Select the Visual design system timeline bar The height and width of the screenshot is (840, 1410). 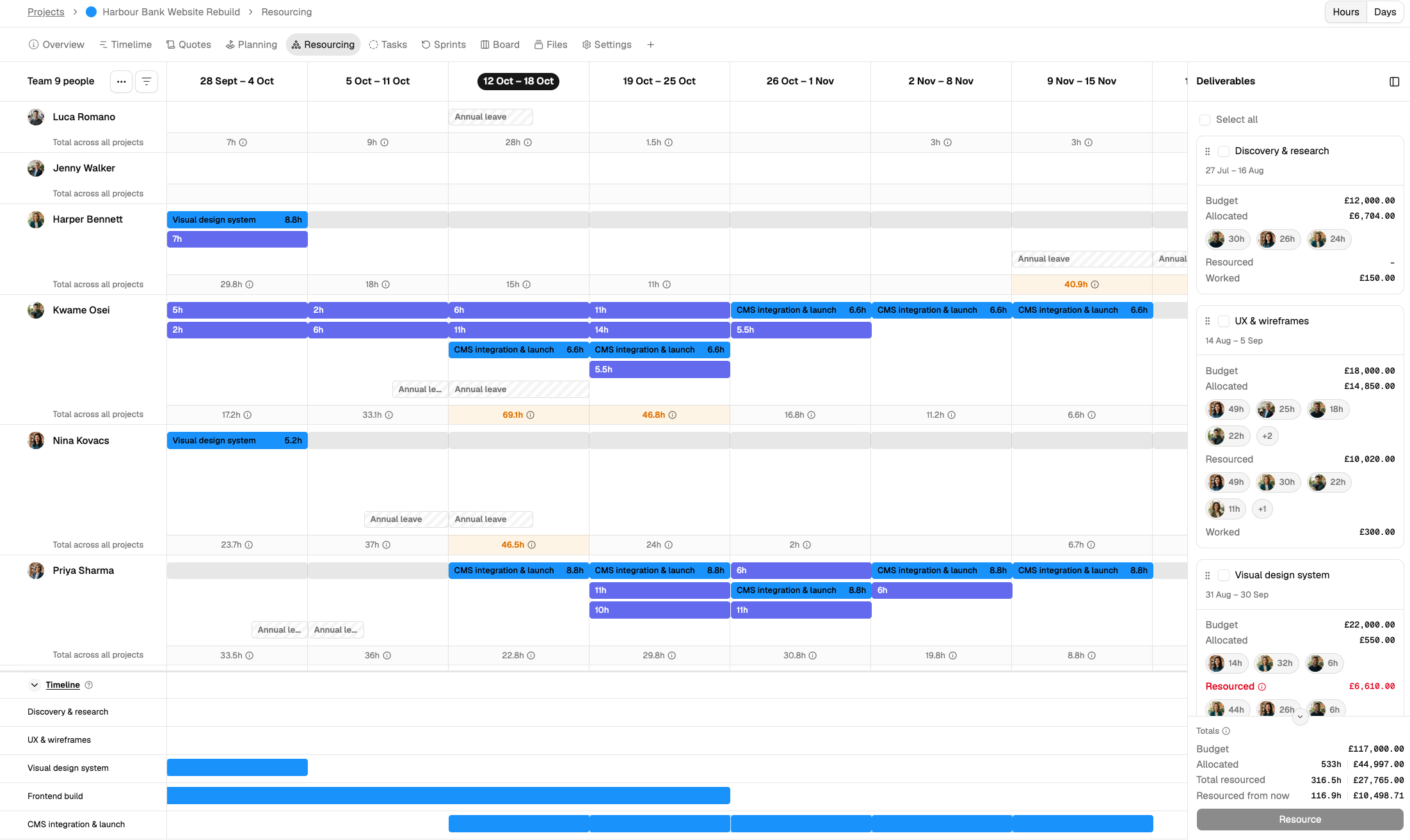237,768
